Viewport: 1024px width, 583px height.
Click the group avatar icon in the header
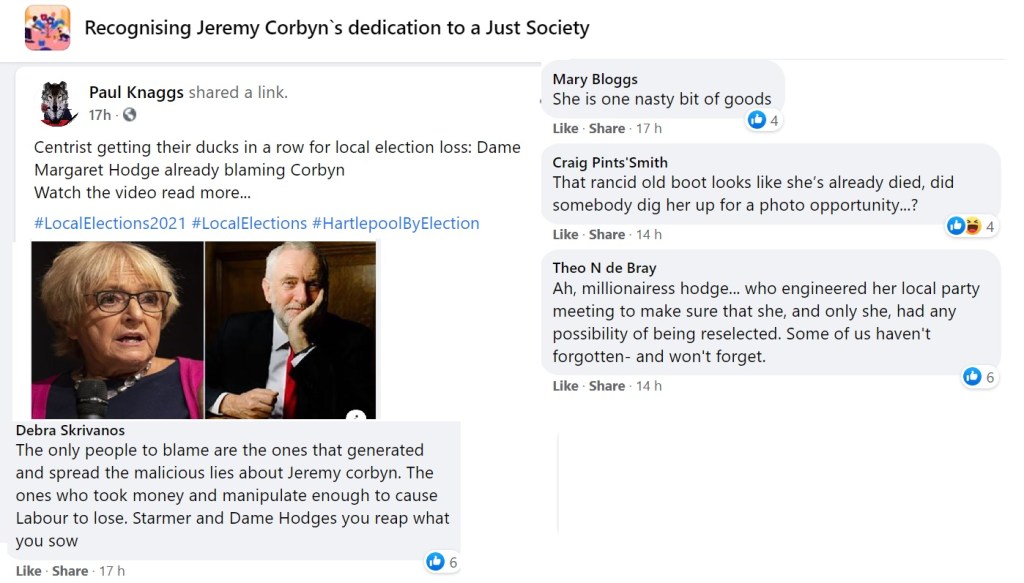47,28
